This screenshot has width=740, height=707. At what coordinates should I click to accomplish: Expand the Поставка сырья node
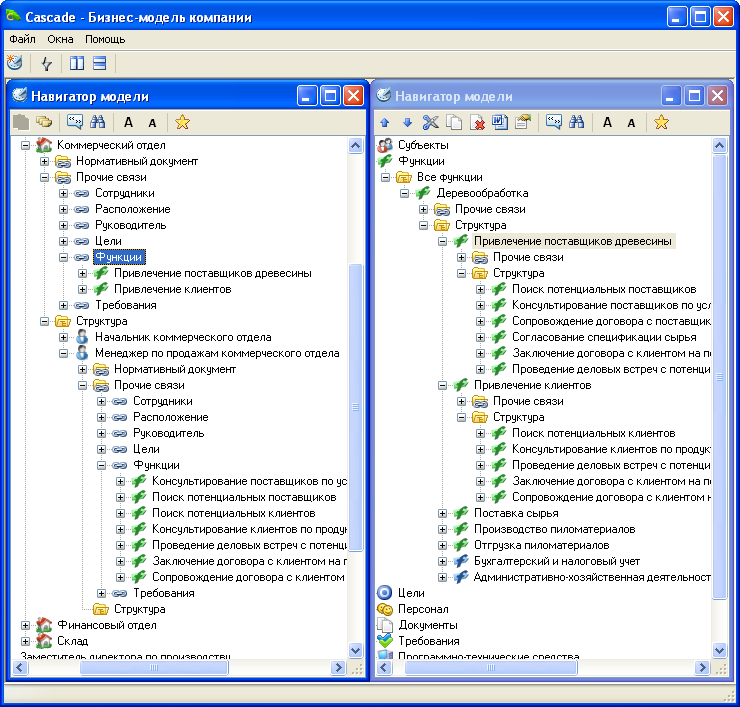tap(442, 513)
